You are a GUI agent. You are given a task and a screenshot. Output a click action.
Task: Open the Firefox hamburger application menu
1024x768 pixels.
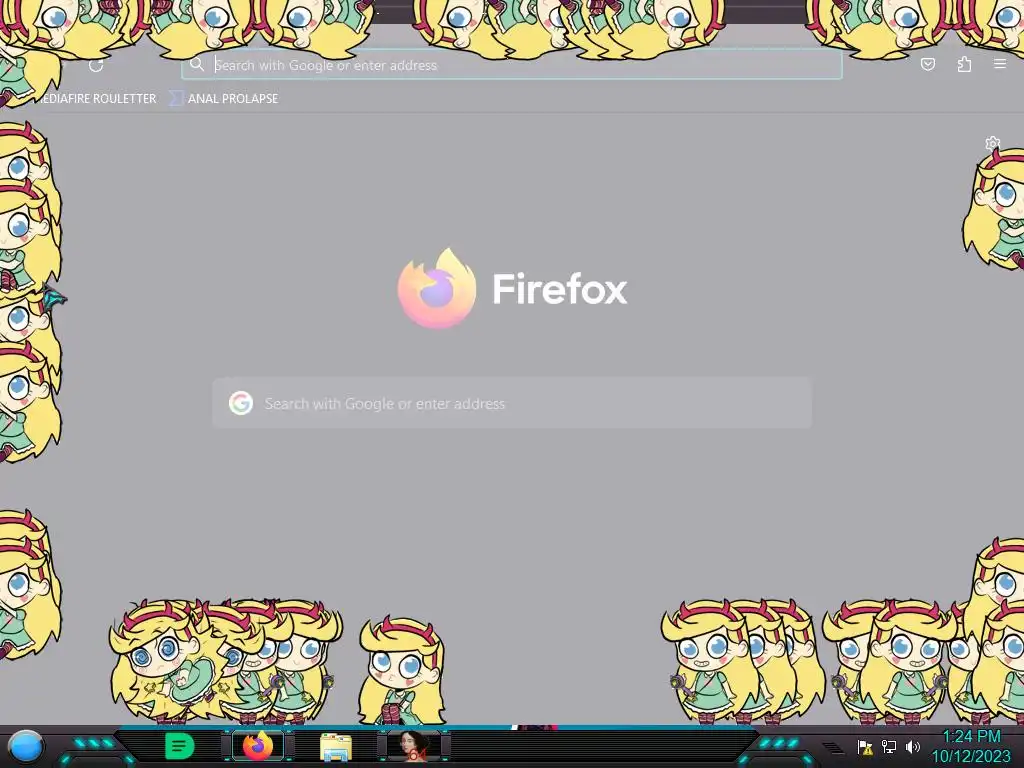point(1000,64)
